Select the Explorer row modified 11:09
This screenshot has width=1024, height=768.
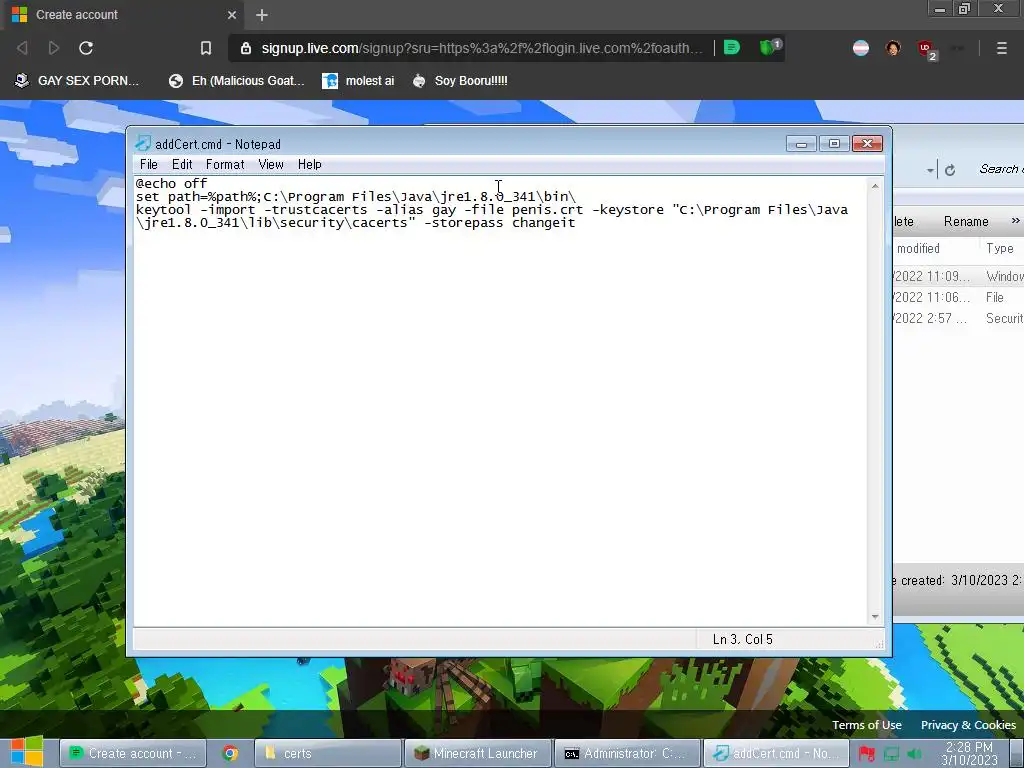[958, 276]
